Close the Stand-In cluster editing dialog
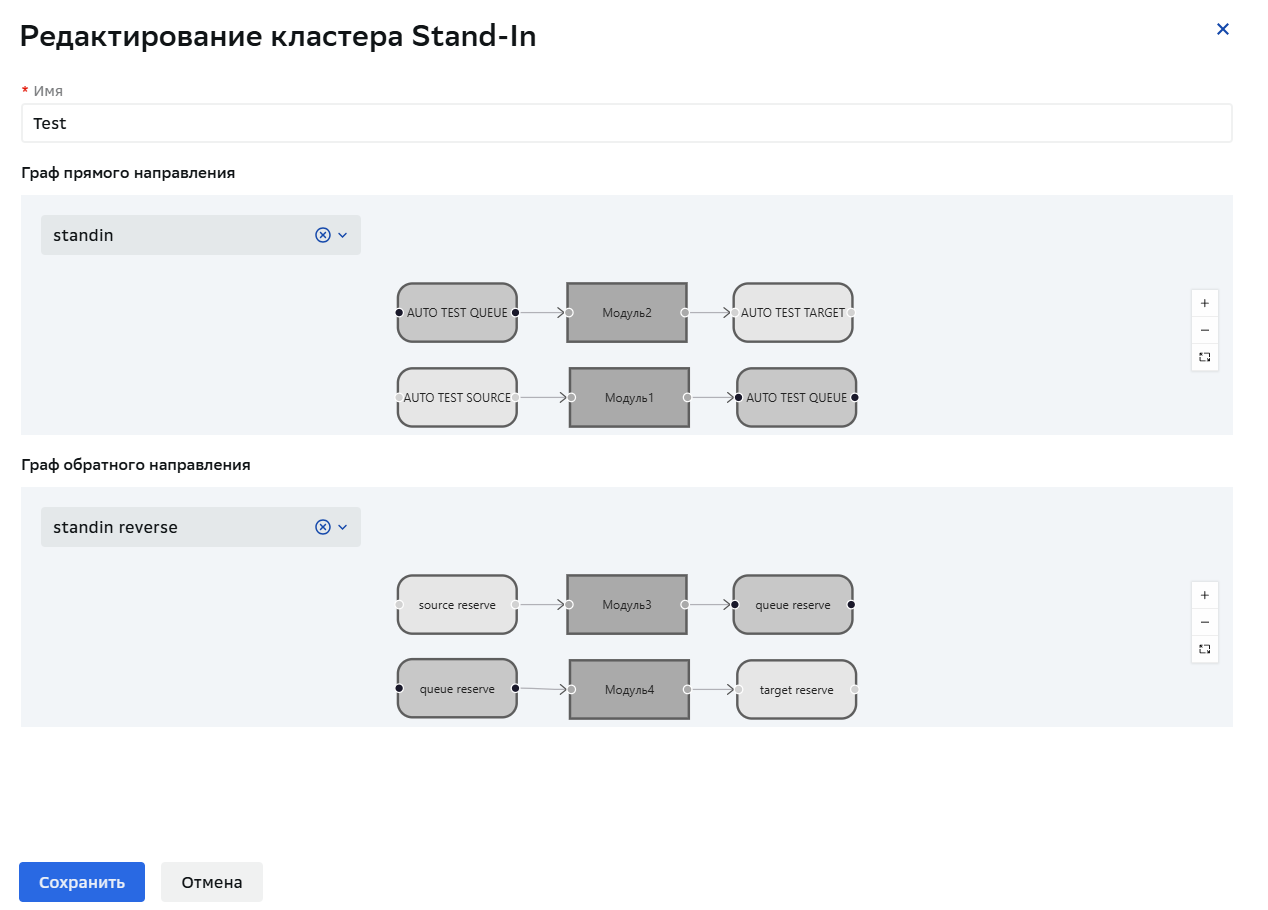Screen dimensions: 1268x910 pyautogui.click(x=1222, y=29)
